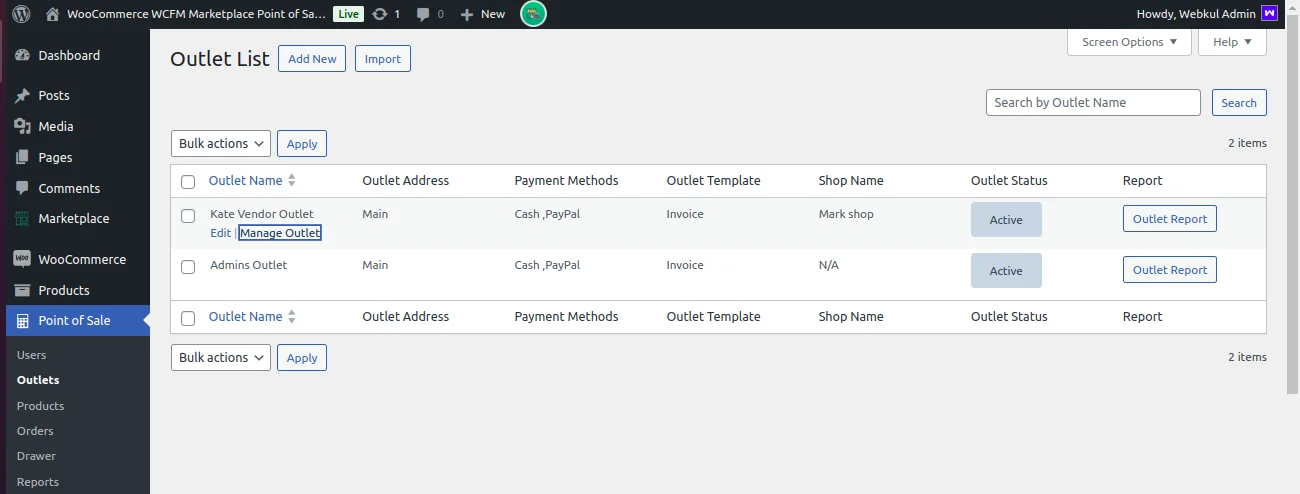
Task: Click the Posts pin icon in sidebar
Action: (23, 96)
